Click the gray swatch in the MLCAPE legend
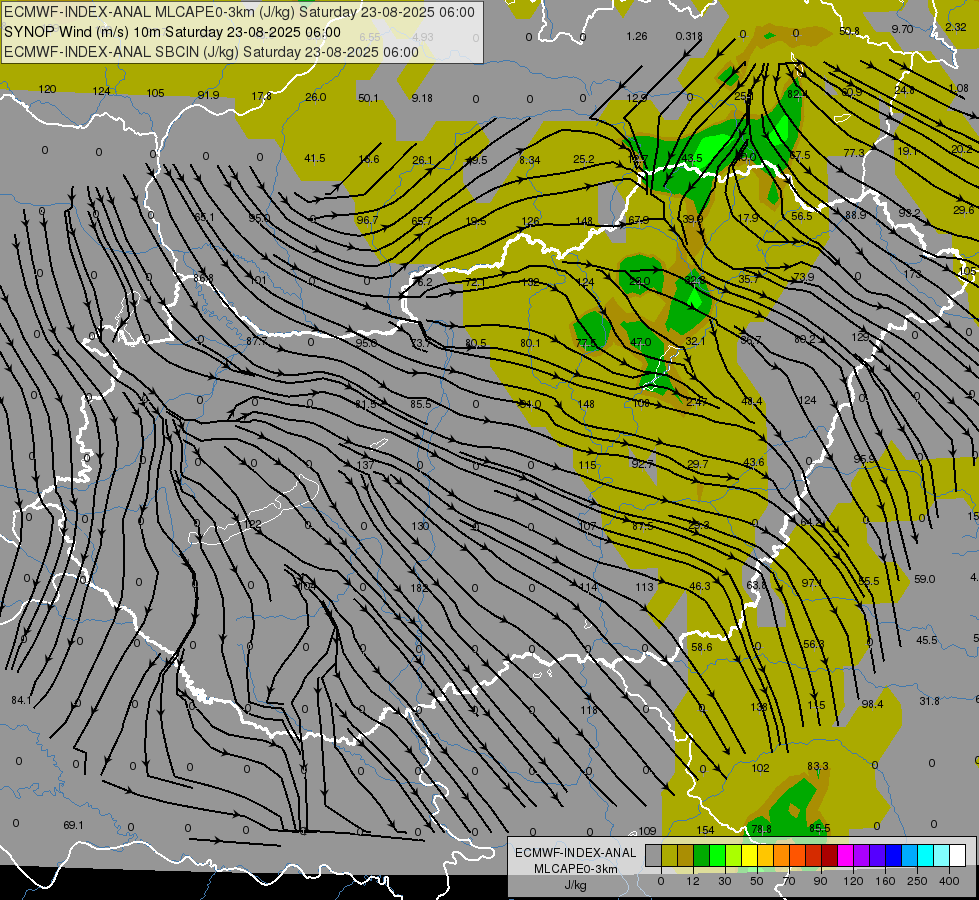 [x=654, y=855]
